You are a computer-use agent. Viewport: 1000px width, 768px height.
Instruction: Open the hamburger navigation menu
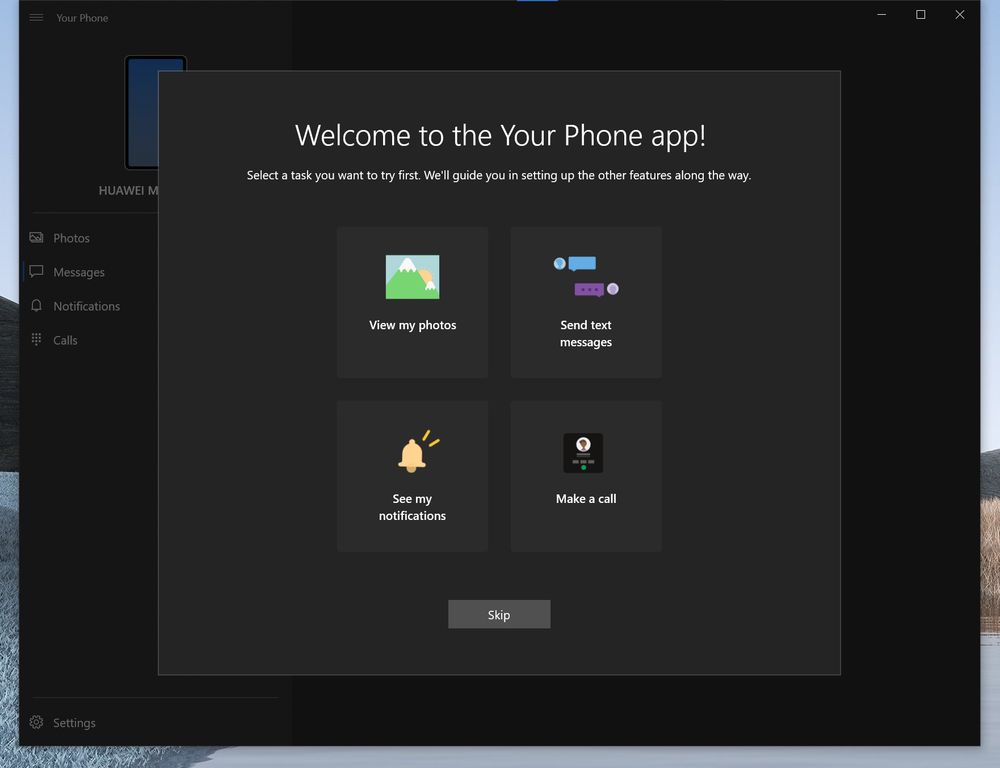click(36, 17)
